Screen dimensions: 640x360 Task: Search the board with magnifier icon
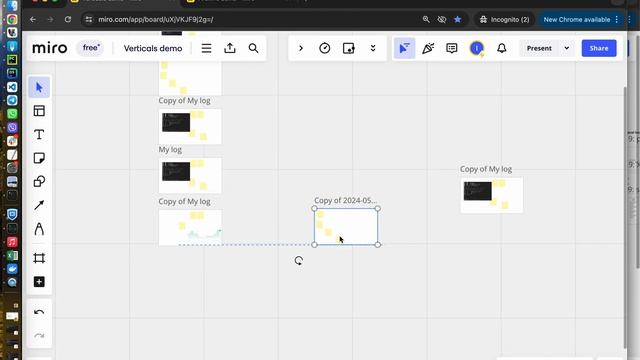(x=253, y=48)
